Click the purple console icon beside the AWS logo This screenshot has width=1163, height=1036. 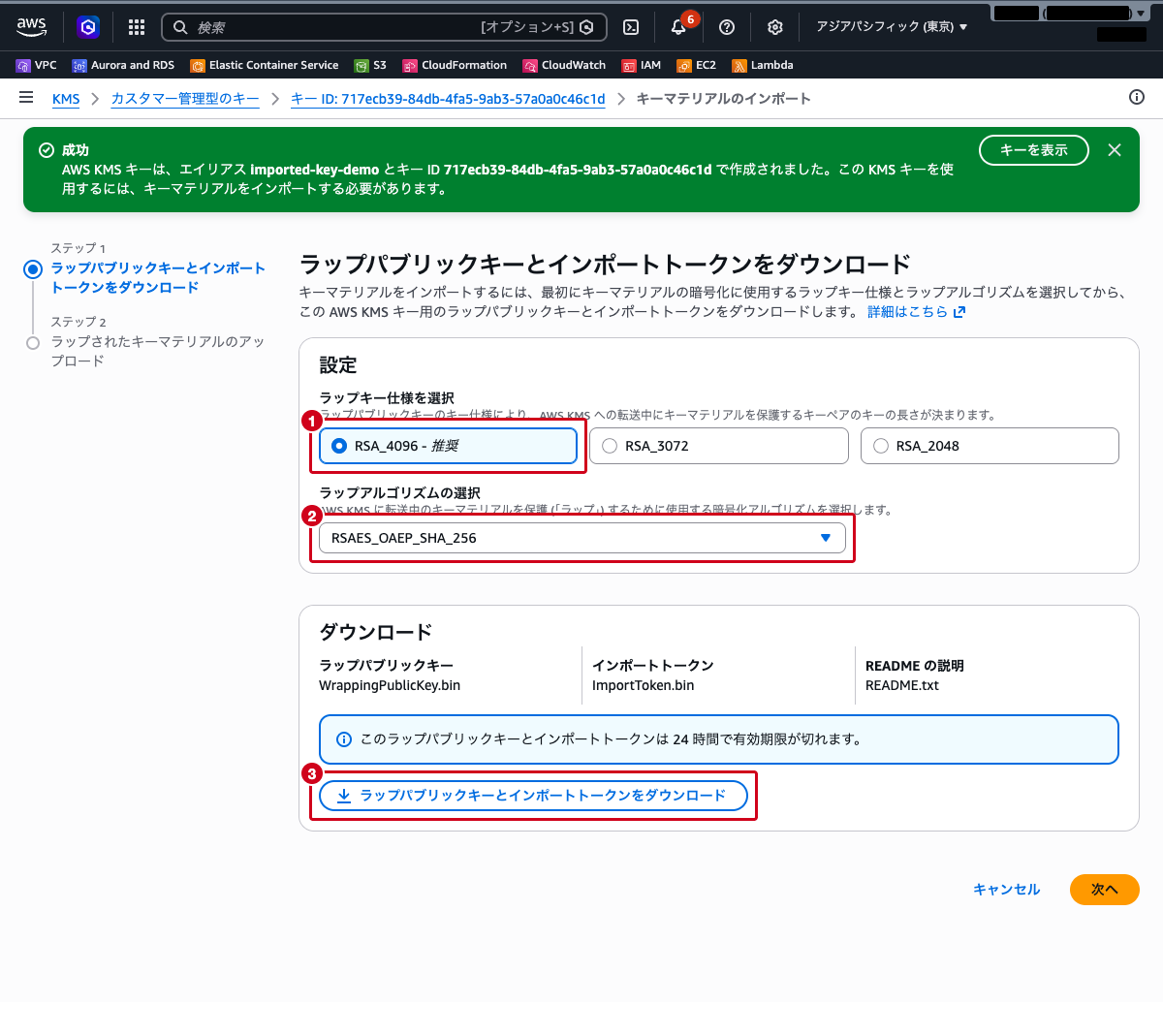pyautogui.click(x=88, y=27)
